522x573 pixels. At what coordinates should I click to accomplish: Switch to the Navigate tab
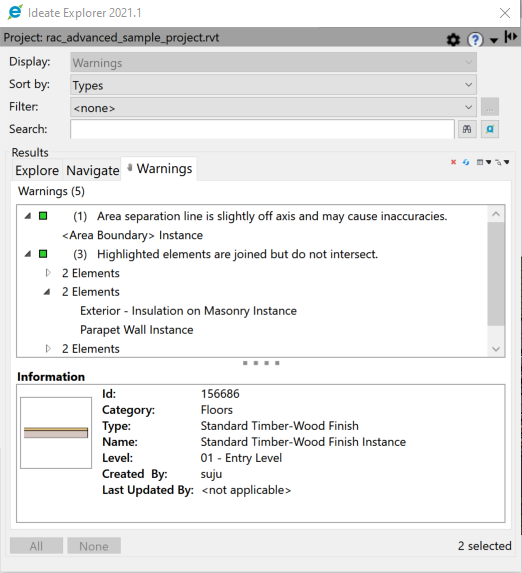93,170
